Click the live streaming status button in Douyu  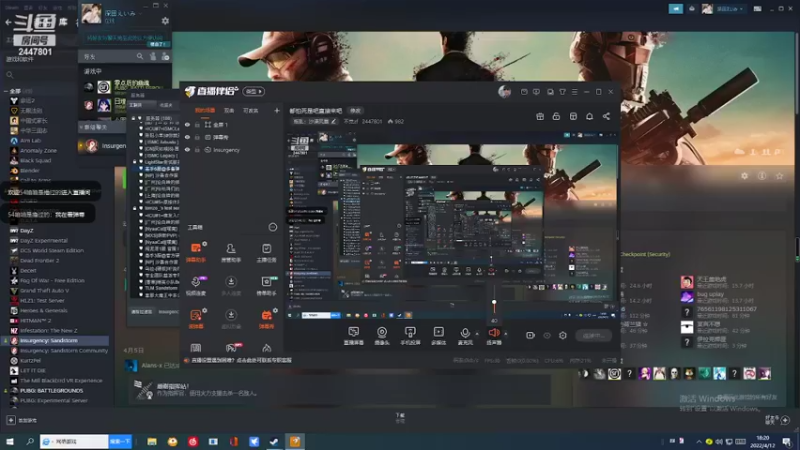tap(593, 335)
